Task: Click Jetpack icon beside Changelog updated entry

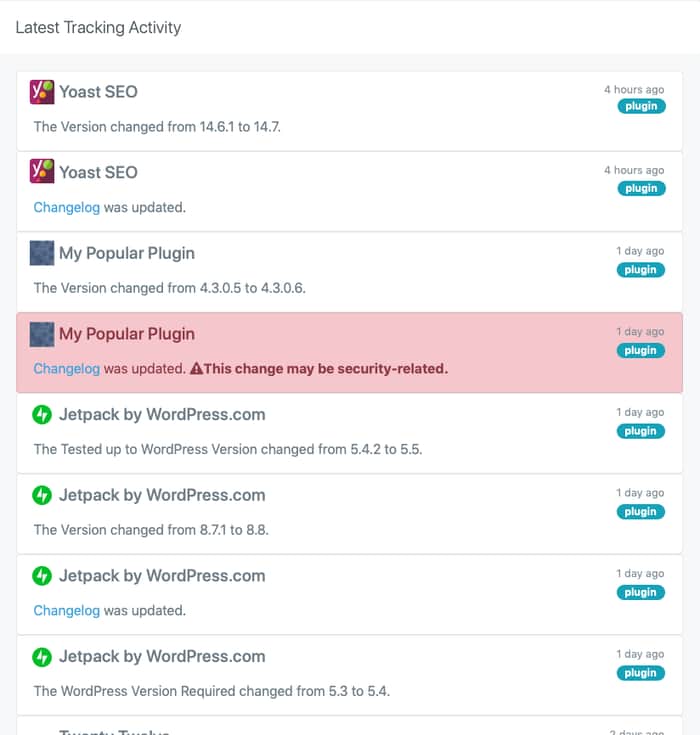Action: pyautogui.click(x=42, y=576)
